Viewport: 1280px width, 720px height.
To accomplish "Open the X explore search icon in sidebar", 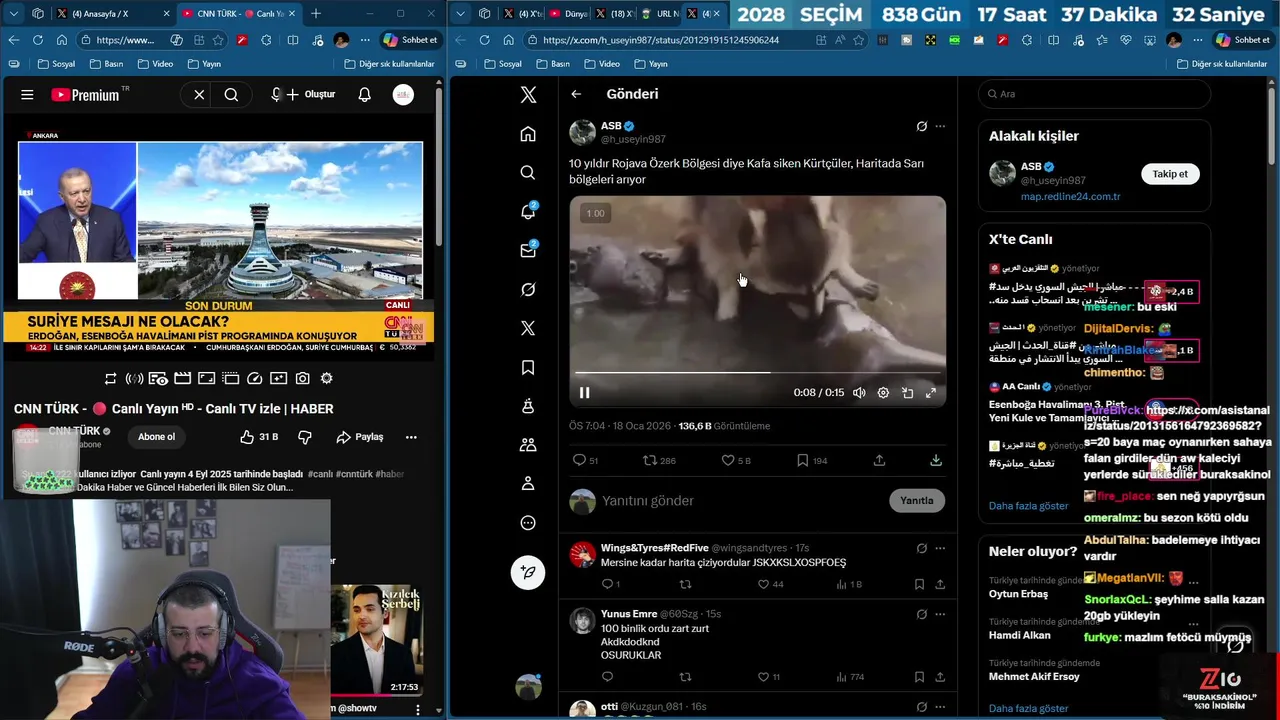I will click(528, 173).
